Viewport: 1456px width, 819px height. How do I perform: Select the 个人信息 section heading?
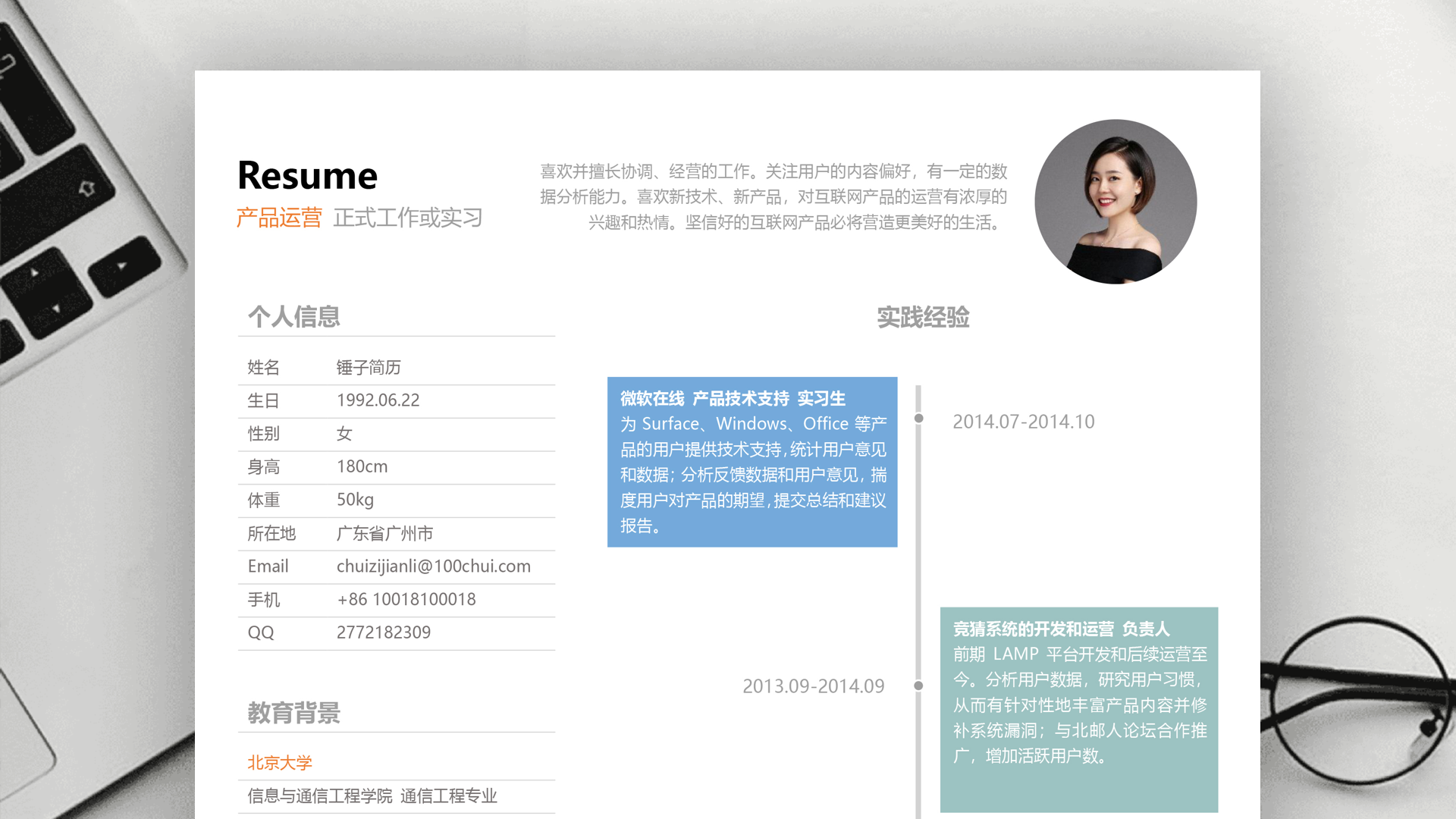click(x=294, y=316)
